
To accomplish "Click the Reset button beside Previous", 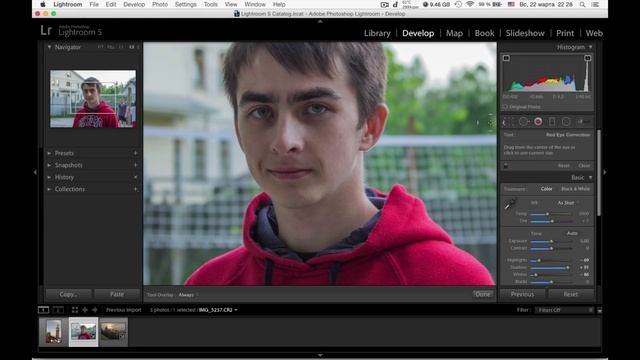I will [x=571, y=294].
